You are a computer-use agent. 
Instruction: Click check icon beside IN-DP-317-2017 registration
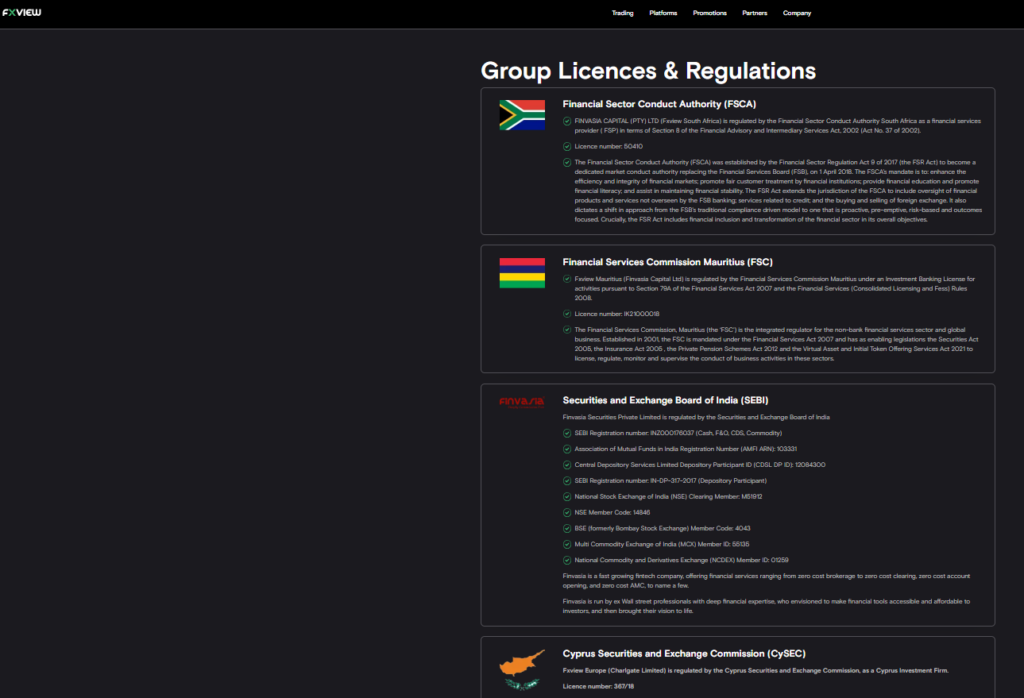click(x=567, y=481)
